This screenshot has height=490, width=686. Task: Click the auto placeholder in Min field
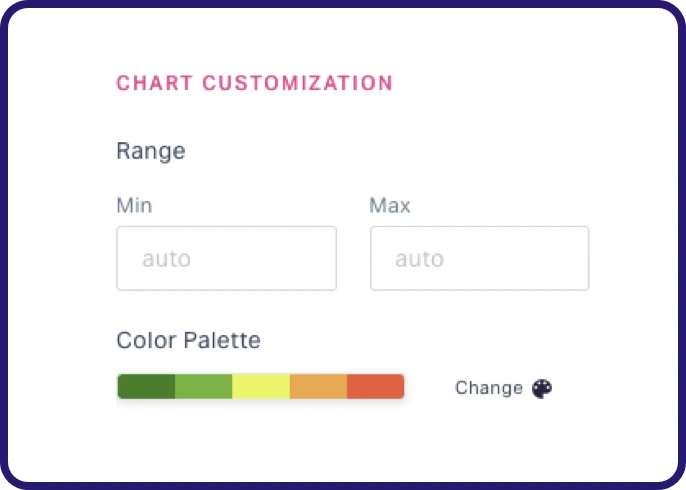(166, 259)
